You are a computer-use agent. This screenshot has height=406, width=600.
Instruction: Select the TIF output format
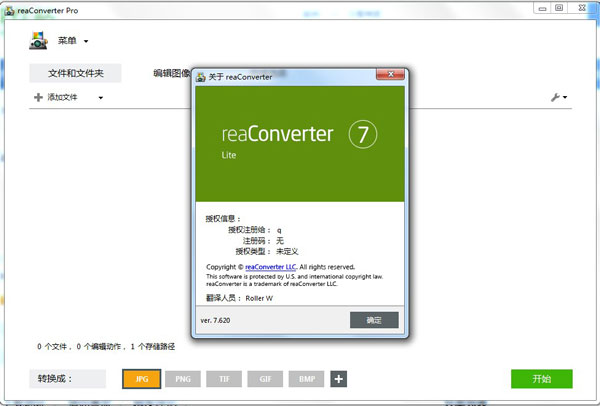click(x=224, y=379)
